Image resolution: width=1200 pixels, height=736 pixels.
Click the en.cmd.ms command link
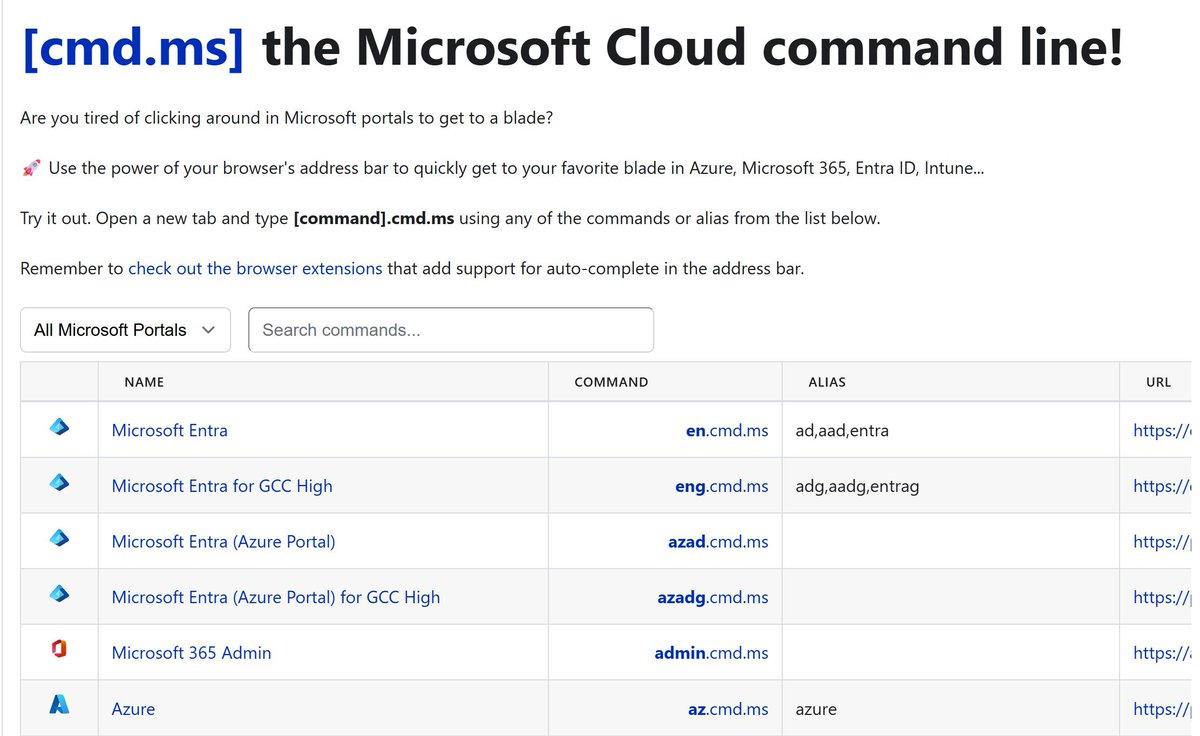727,430
